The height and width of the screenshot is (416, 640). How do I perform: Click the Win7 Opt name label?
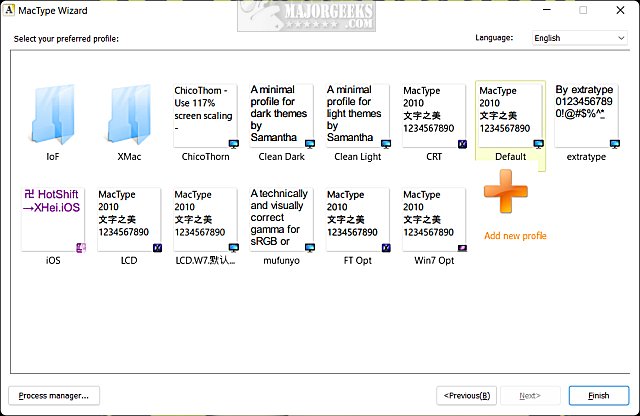[434, 260]
